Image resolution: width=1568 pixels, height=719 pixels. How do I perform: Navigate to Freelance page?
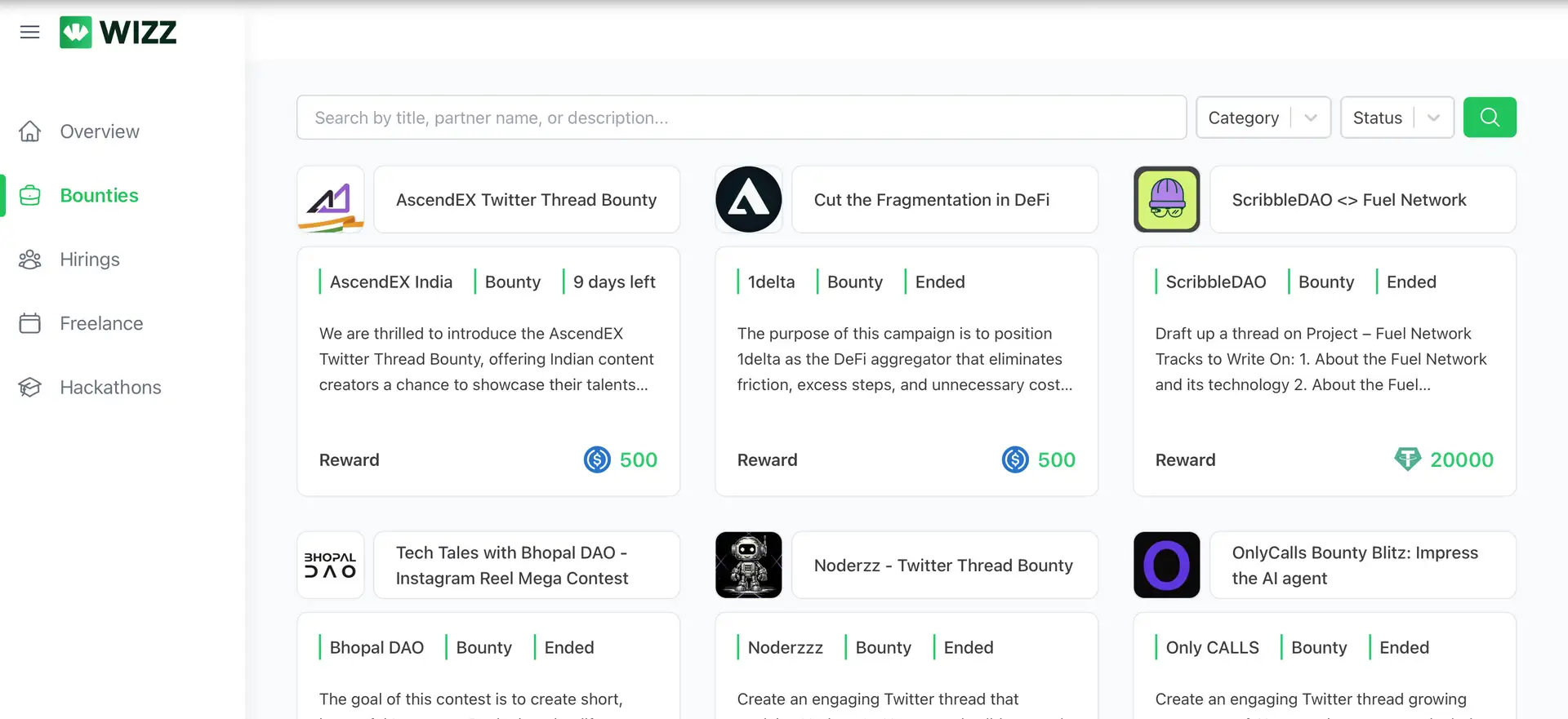[x=101, y=324]
